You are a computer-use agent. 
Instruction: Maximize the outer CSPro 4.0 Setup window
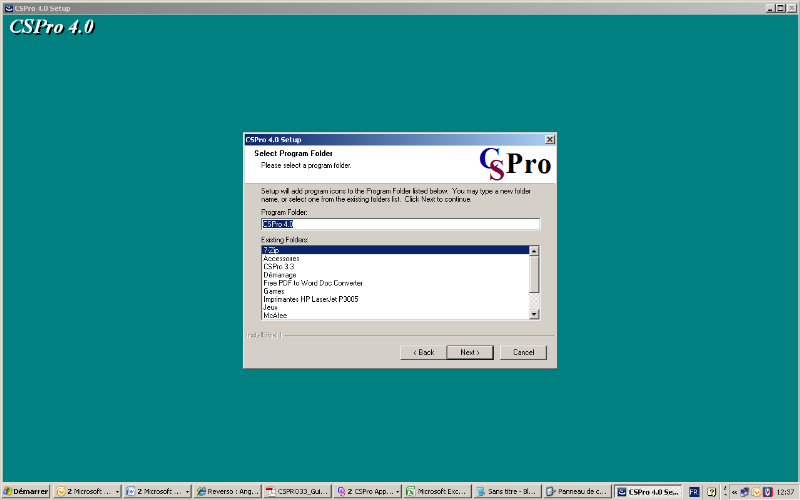tap(780, 8)
